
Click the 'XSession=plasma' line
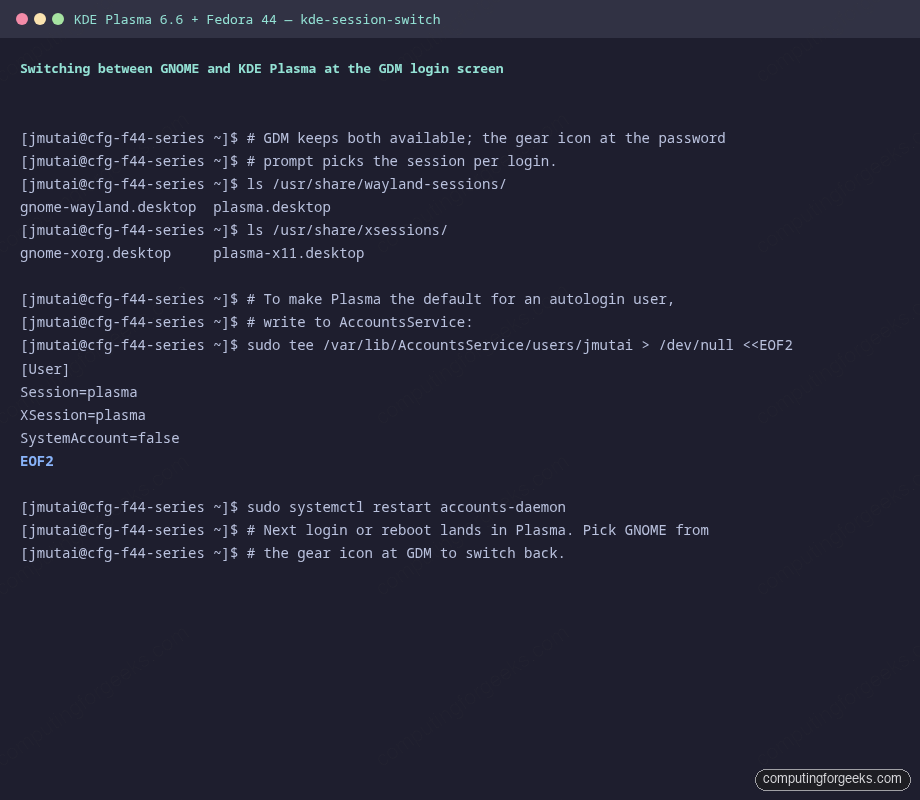tap(83, 415)
